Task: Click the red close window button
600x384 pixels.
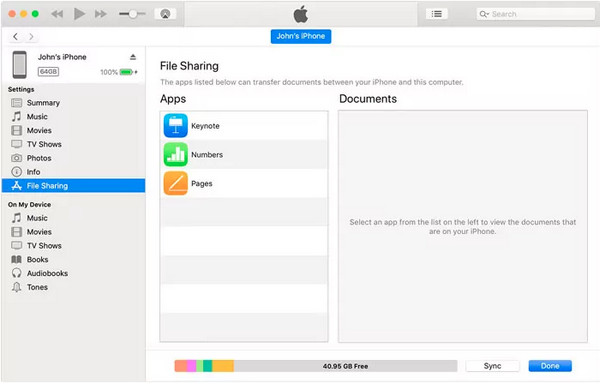Action: 12,14
